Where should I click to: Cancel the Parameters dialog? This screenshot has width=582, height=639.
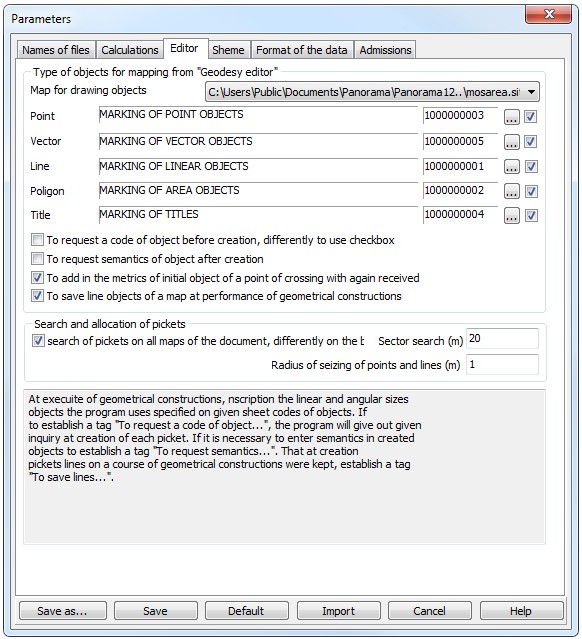point(429,611)
